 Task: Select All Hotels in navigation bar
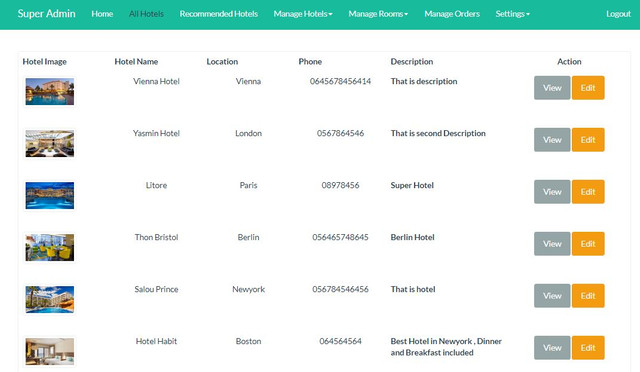pyautogui.click(x=146, y=14)
